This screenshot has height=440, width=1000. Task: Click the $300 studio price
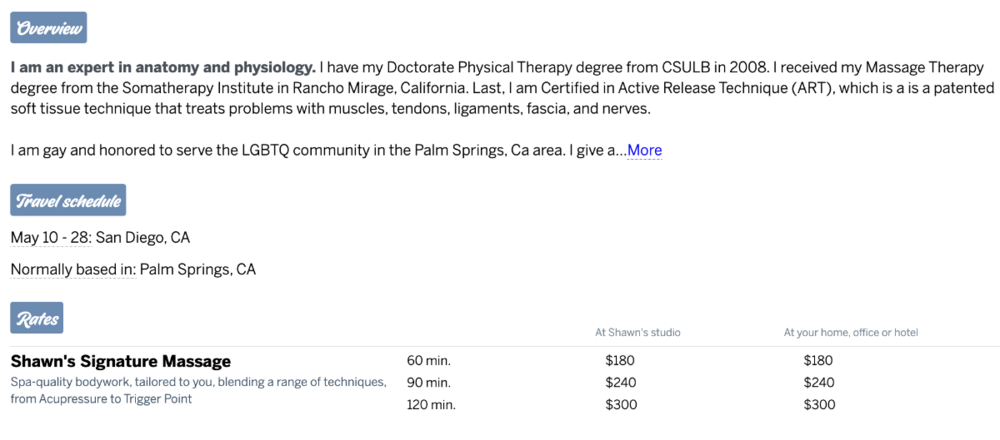[621, 405]
